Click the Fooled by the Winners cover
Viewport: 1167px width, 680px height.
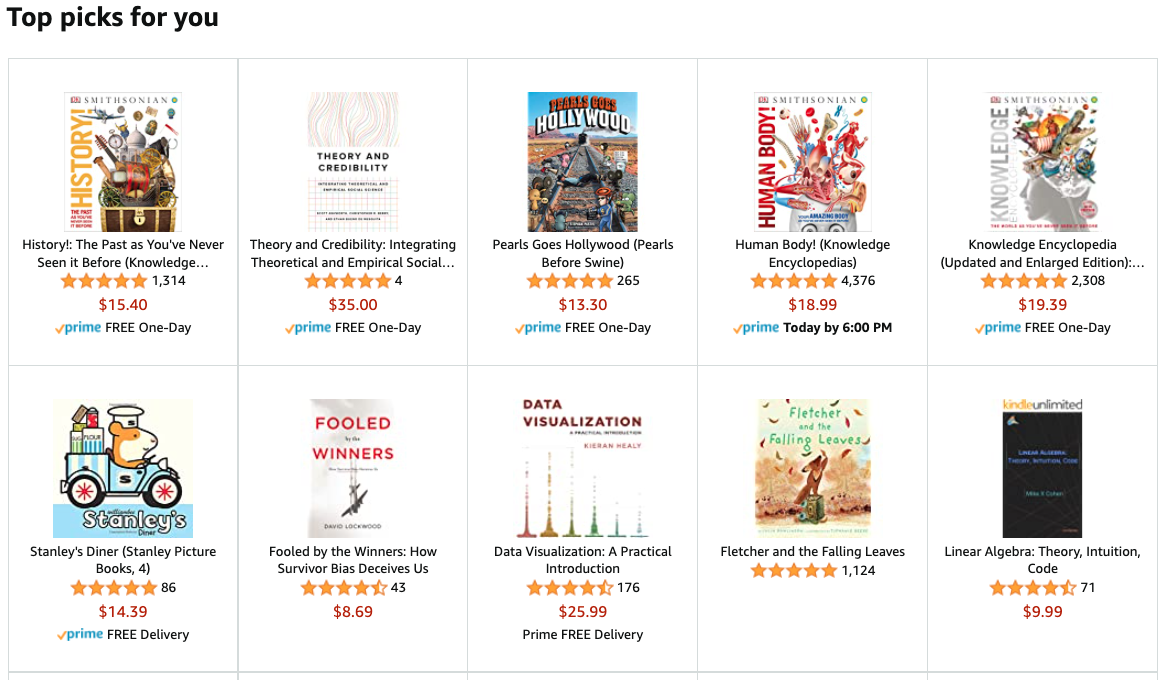coord(353,469)
